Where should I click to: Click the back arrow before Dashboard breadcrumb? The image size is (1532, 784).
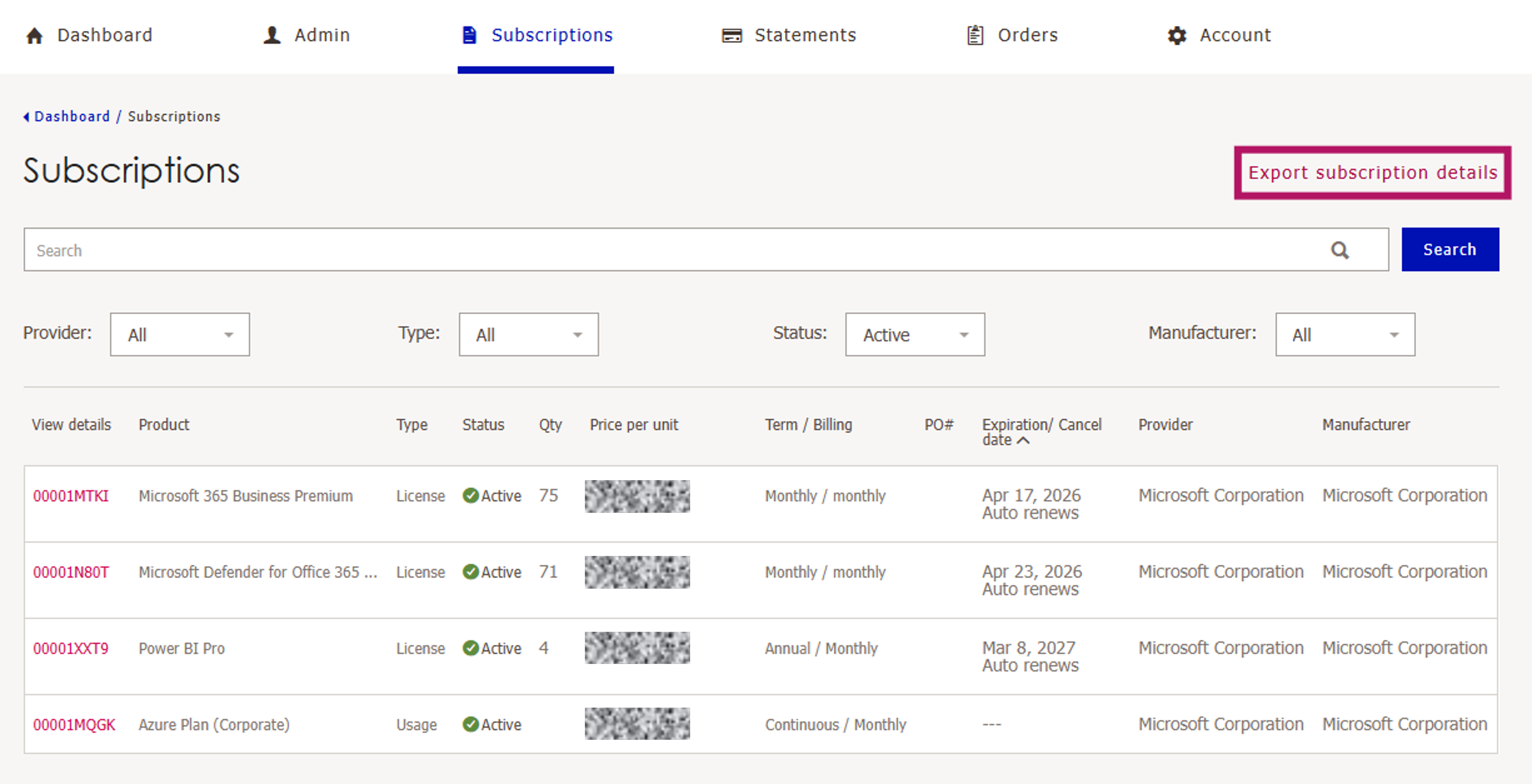[26, 117]
